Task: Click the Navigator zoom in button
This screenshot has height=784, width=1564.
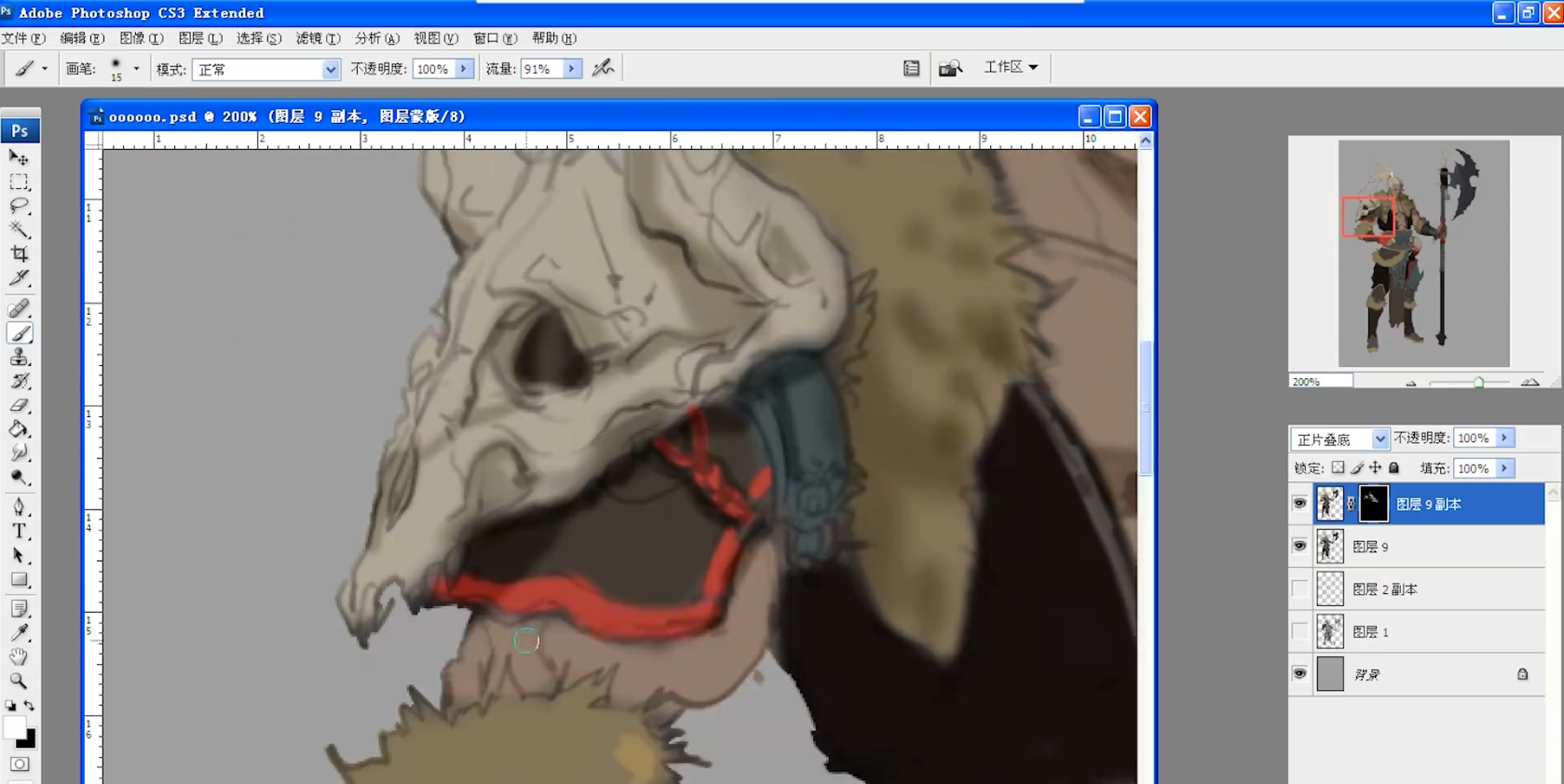Action: (x=1530, y=383)
